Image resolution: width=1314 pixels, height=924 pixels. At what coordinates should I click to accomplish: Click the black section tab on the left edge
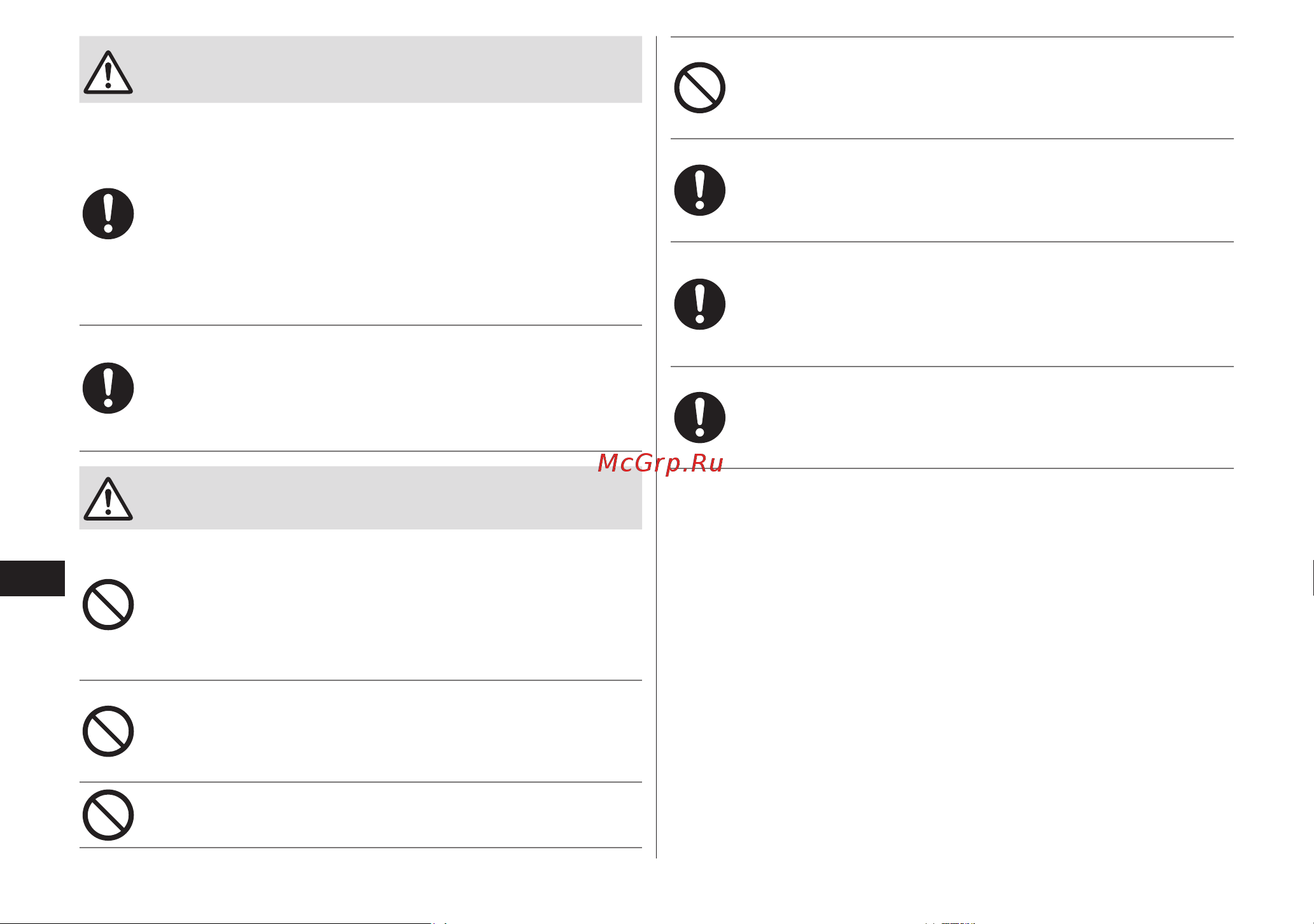point(32,578)
